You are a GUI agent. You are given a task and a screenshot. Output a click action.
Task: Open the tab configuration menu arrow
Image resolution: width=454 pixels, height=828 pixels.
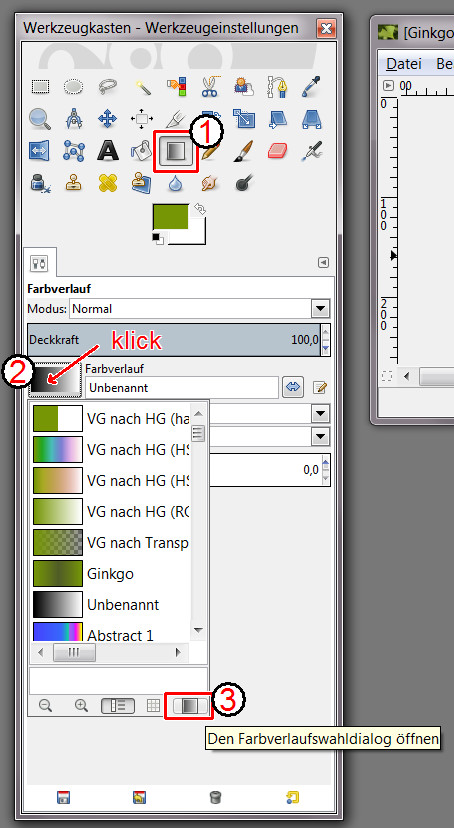point(324,262)
